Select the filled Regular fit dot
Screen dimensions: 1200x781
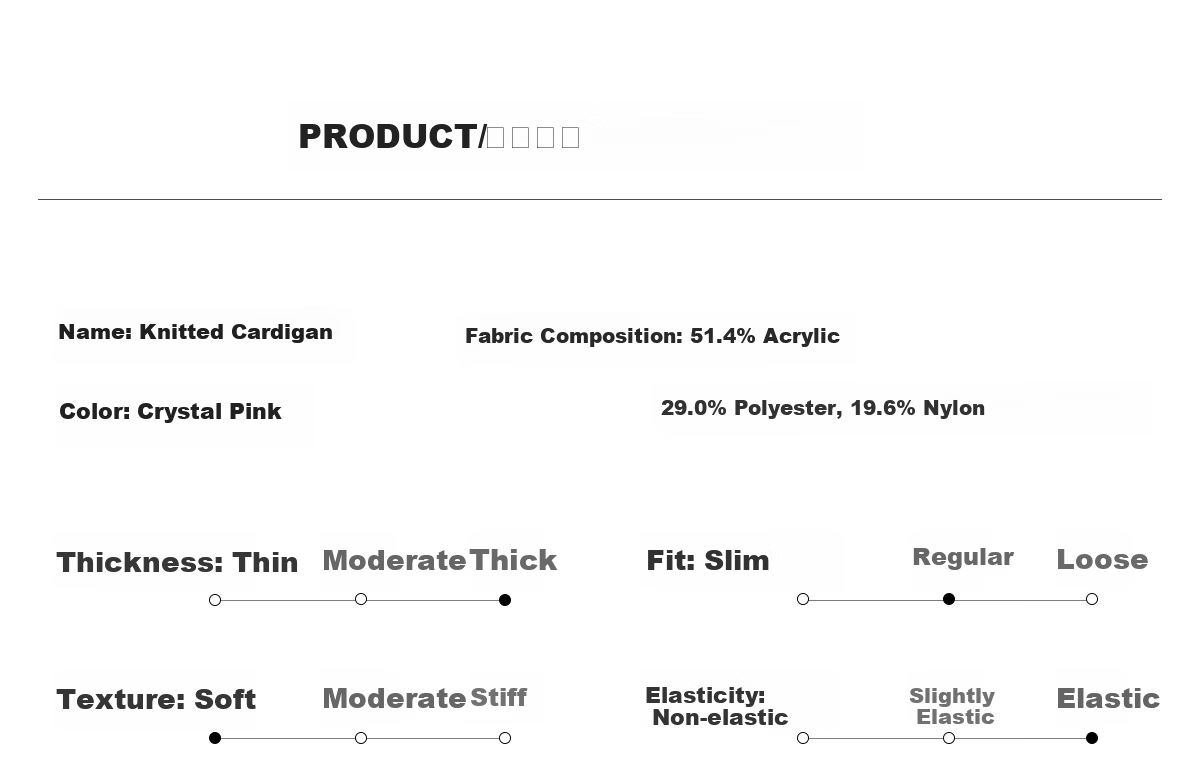click(949, 599)
